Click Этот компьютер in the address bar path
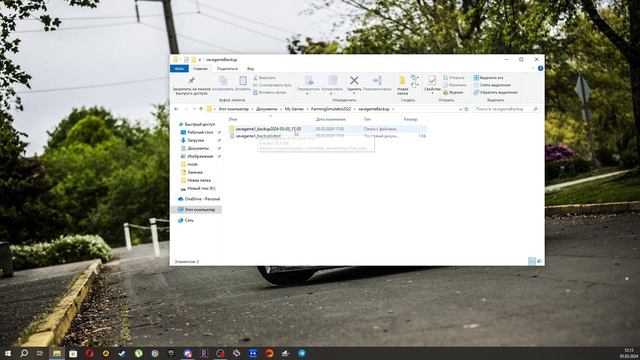Image resolution: width=640 pixels, height=360 pixels. [233, 109]
